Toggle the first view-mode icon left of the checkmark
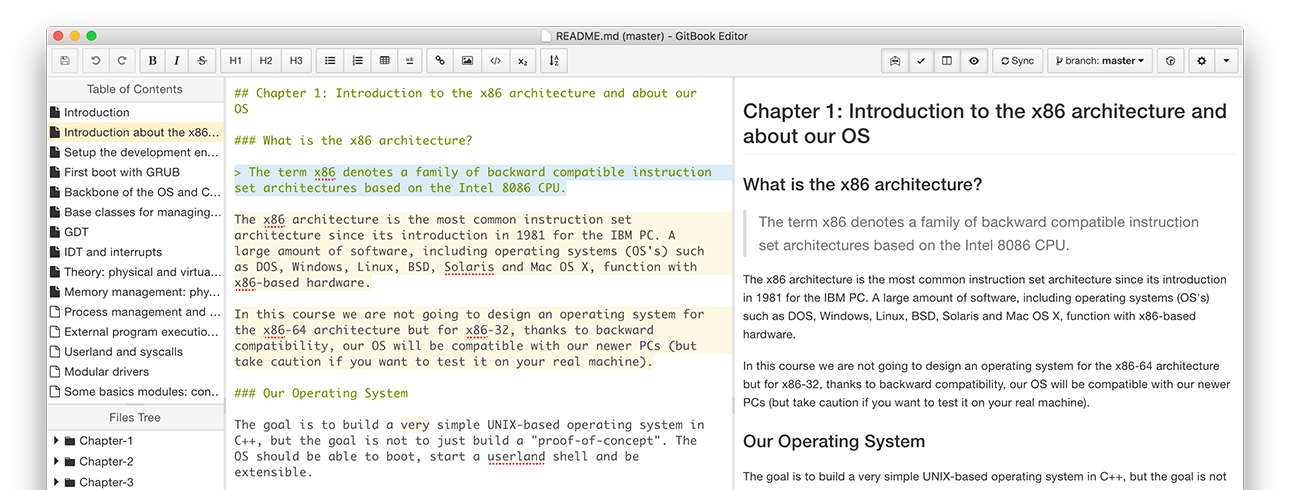Image resolution: width=1290 pixels, height=490 pixels. [895, 61]
